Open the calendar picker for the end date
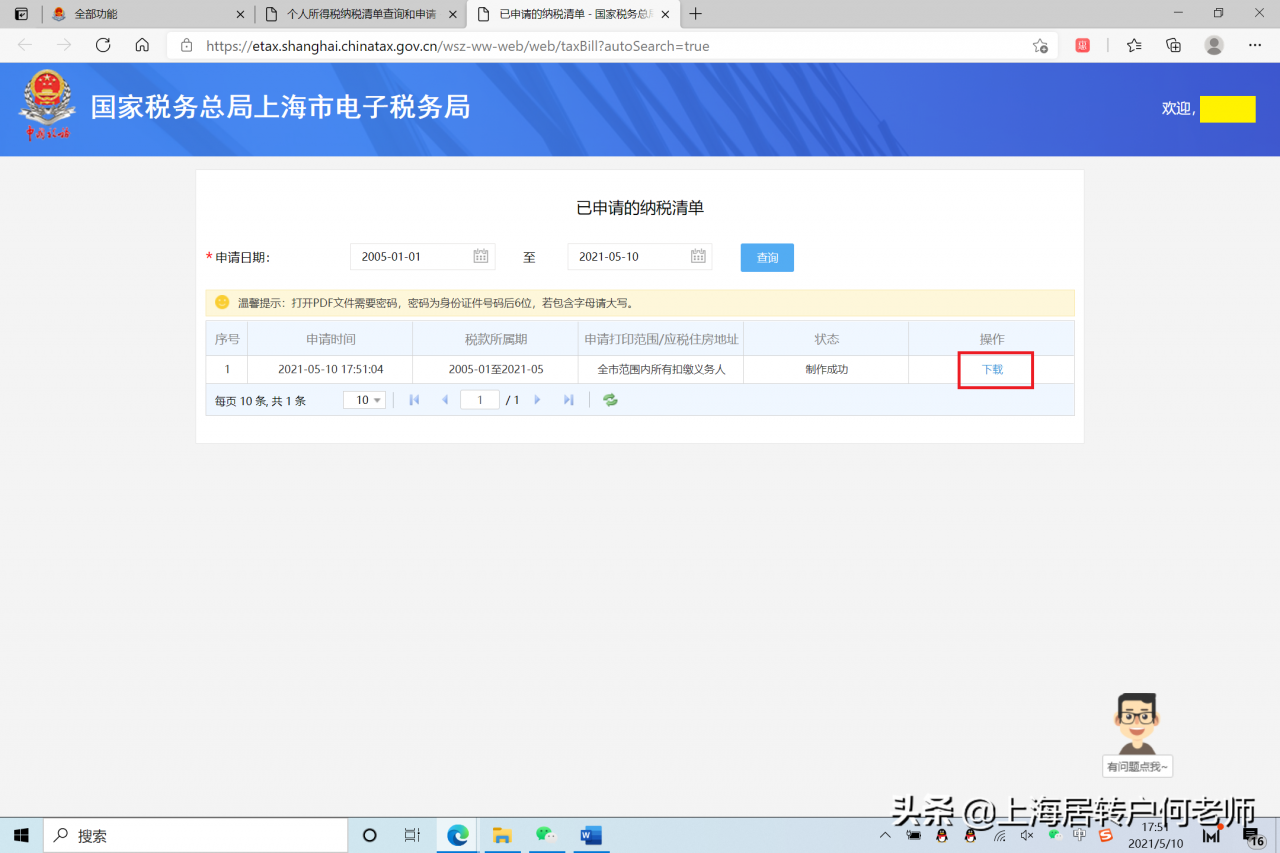 click(698, 256)
